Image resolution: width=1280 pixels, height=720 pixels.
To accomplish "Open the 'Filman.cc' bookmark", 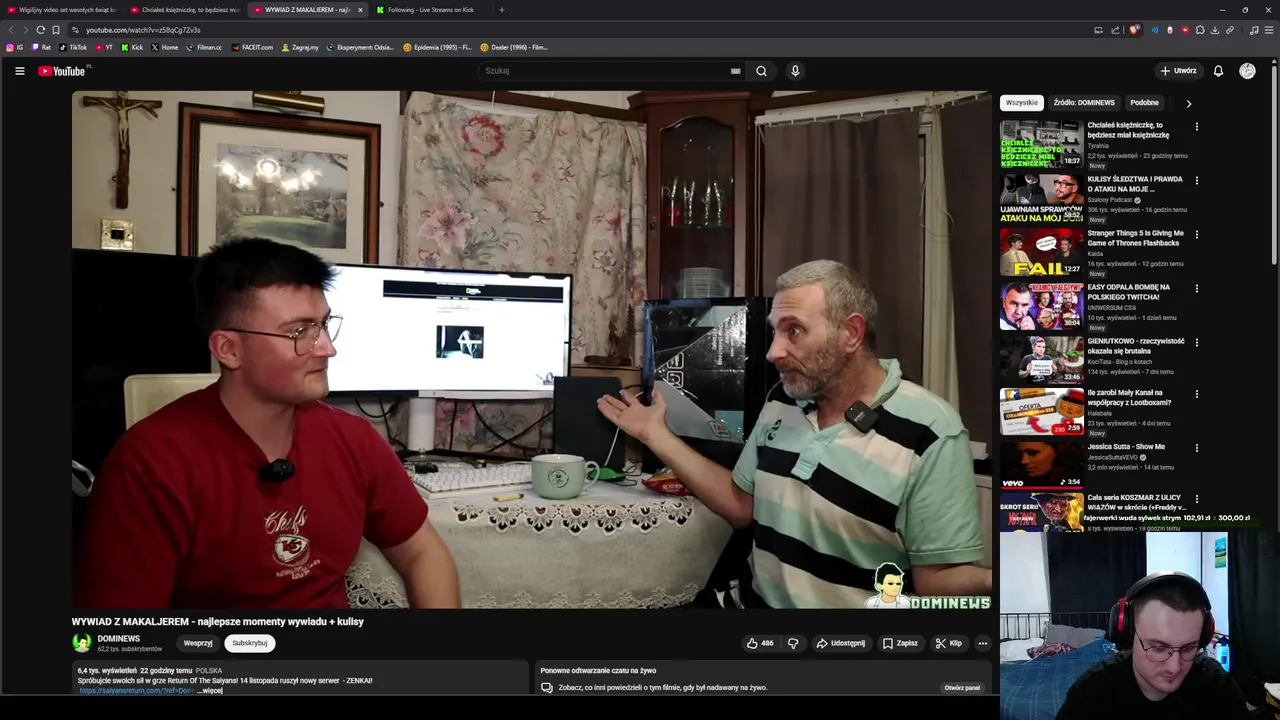I will 204,47.
